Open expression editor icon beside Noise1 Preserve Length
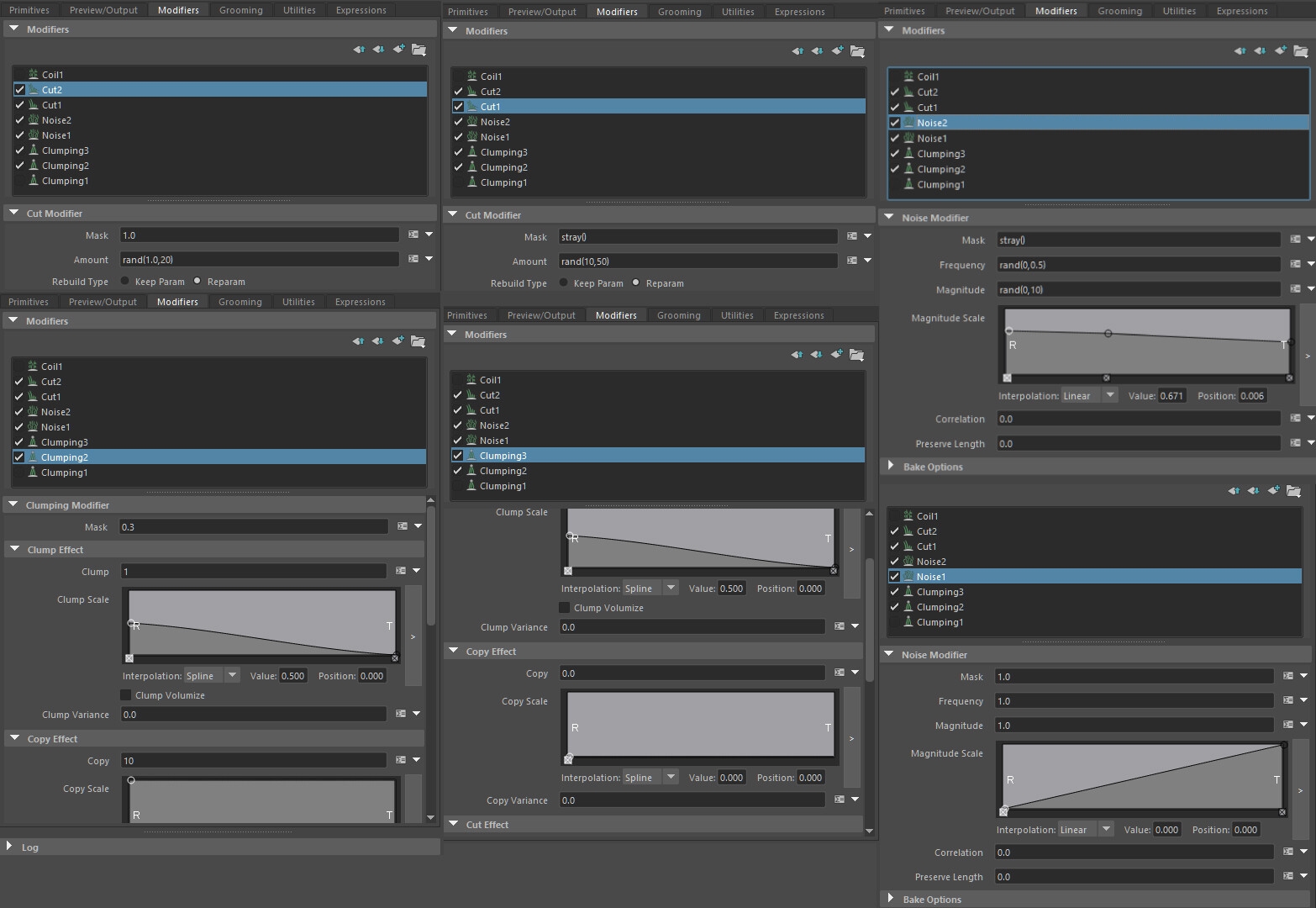 click(x=1288, y=876)
